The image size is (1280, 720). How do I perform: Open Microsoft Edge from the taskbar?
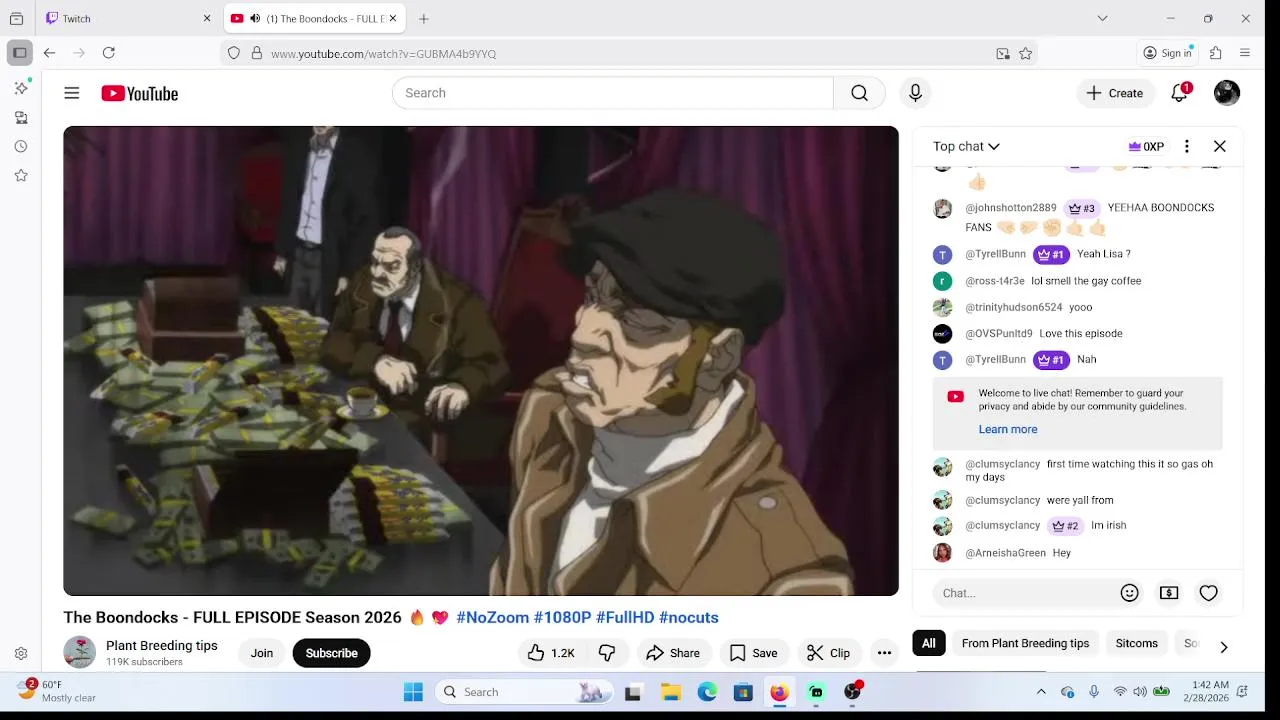point(707,692)
